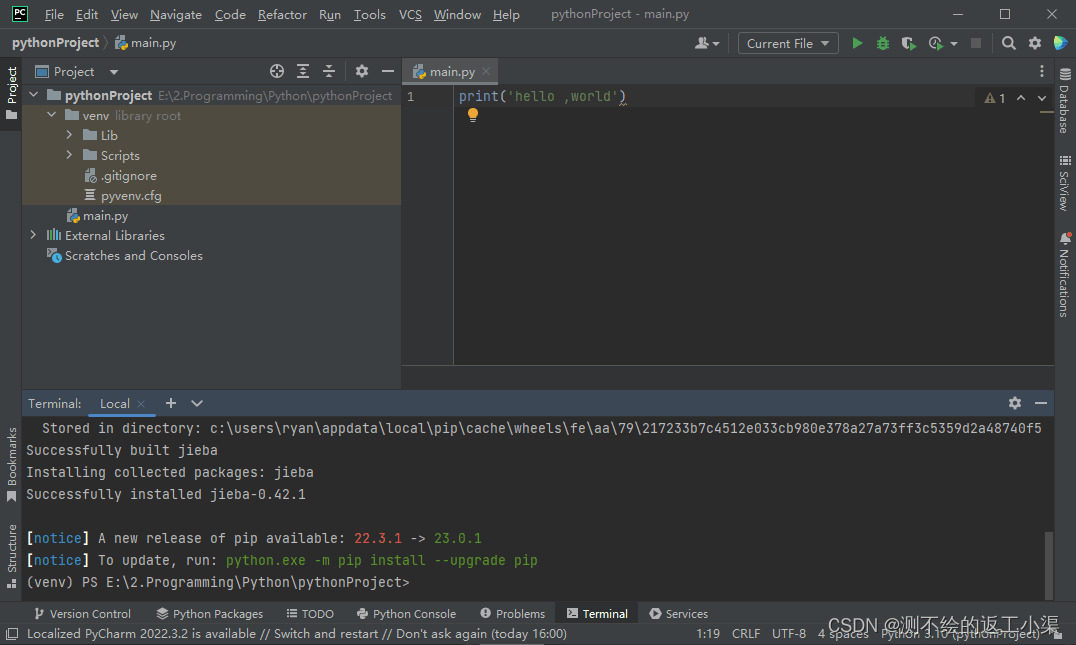
Task: Open the TODO tool window
Action: [x=310, y=613]
